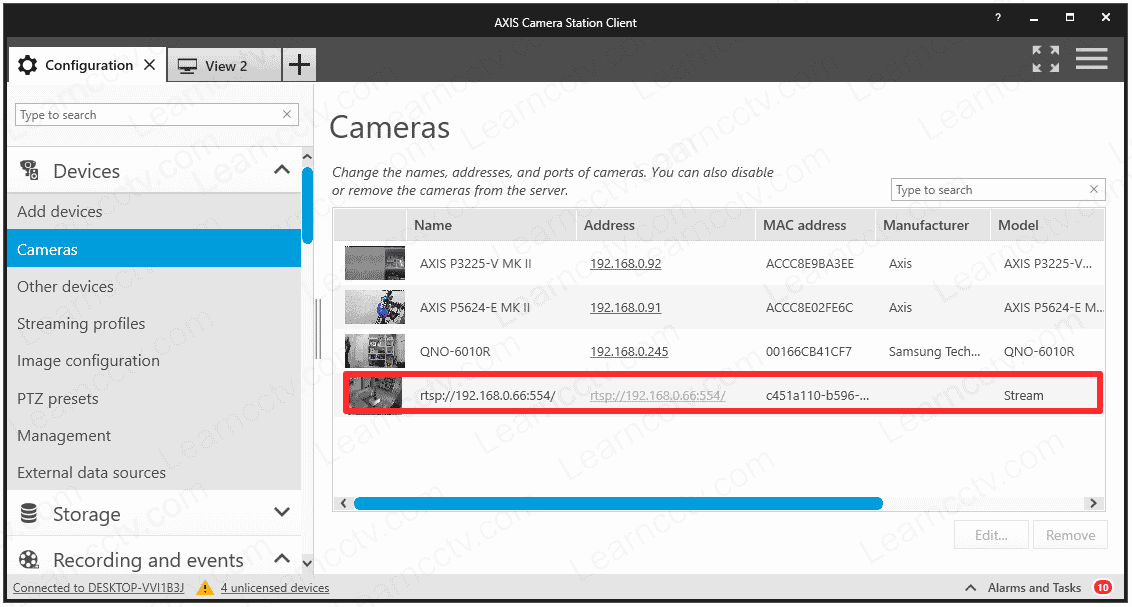Click the horizontal scrollbar in camera table
Screen dimensions: 1132x607
pyautogui.click(x=617, y=504)
